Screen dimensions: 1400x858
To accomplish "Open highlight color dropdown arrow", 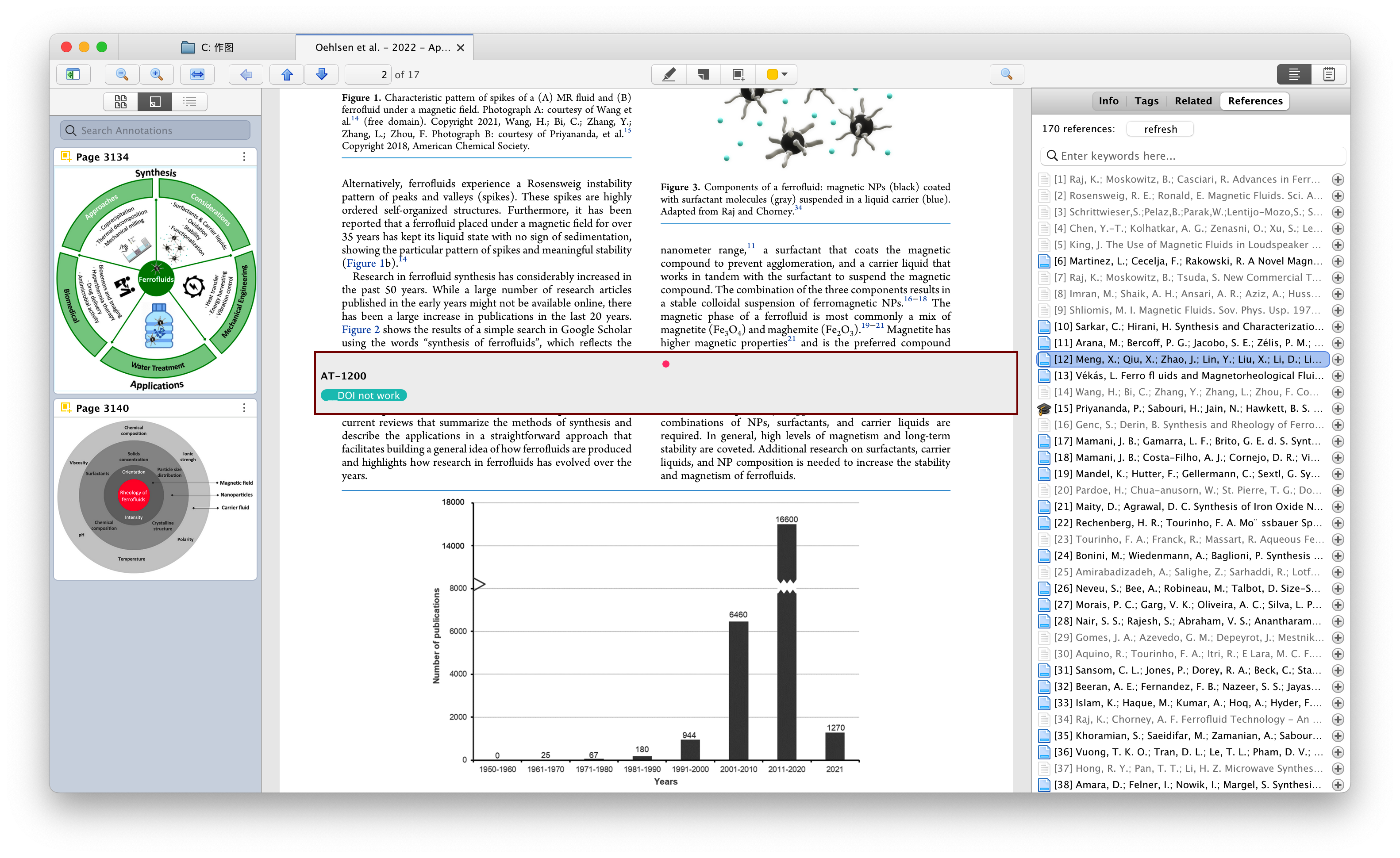I will tap(785, 74).
